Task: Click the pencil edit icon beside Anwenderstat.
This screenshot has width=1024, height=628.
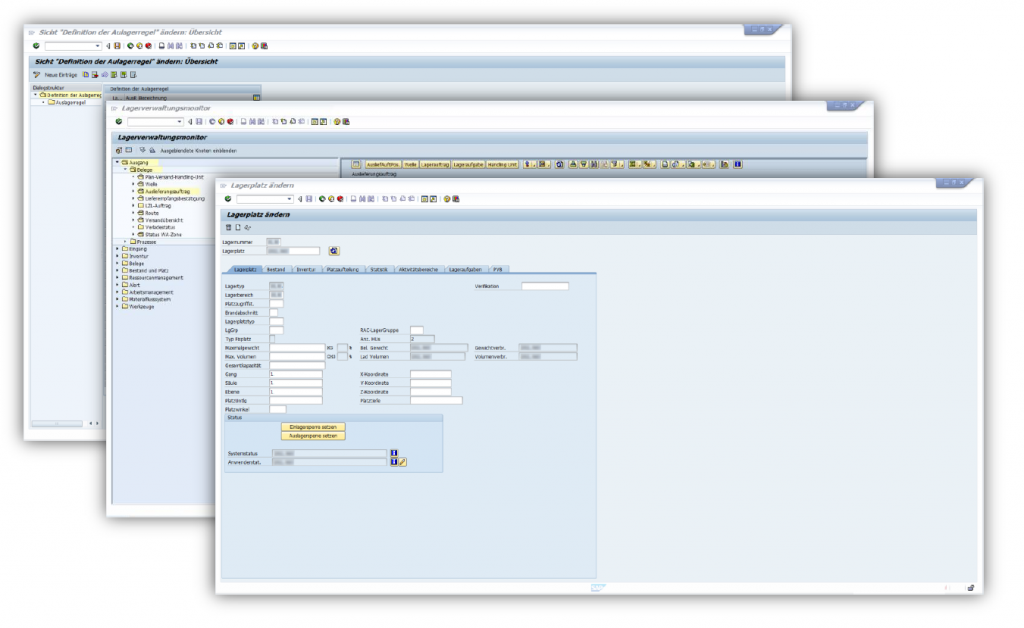Action: tap(402, 462)
